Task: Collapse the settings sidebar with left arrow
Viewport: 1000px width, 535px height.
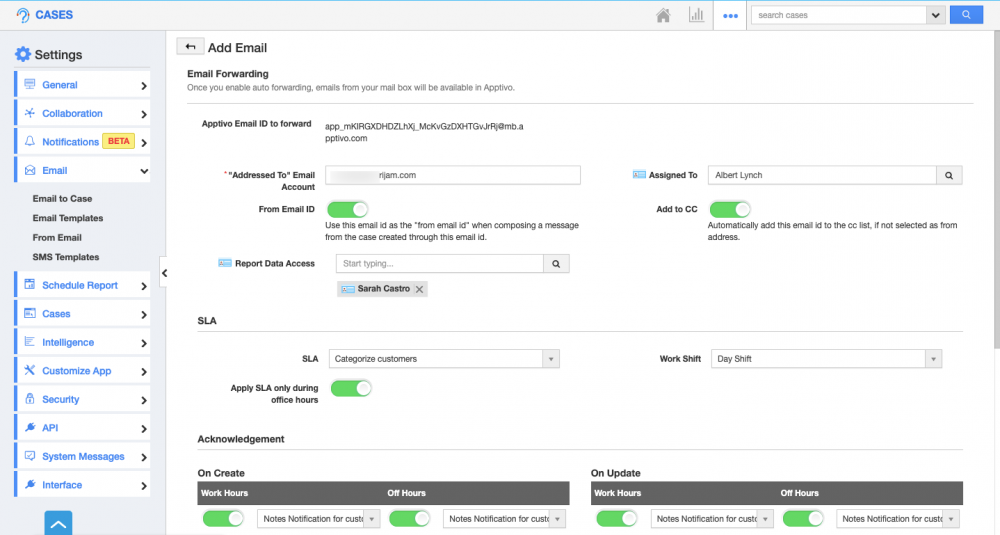Action: [x=164, y=272]
